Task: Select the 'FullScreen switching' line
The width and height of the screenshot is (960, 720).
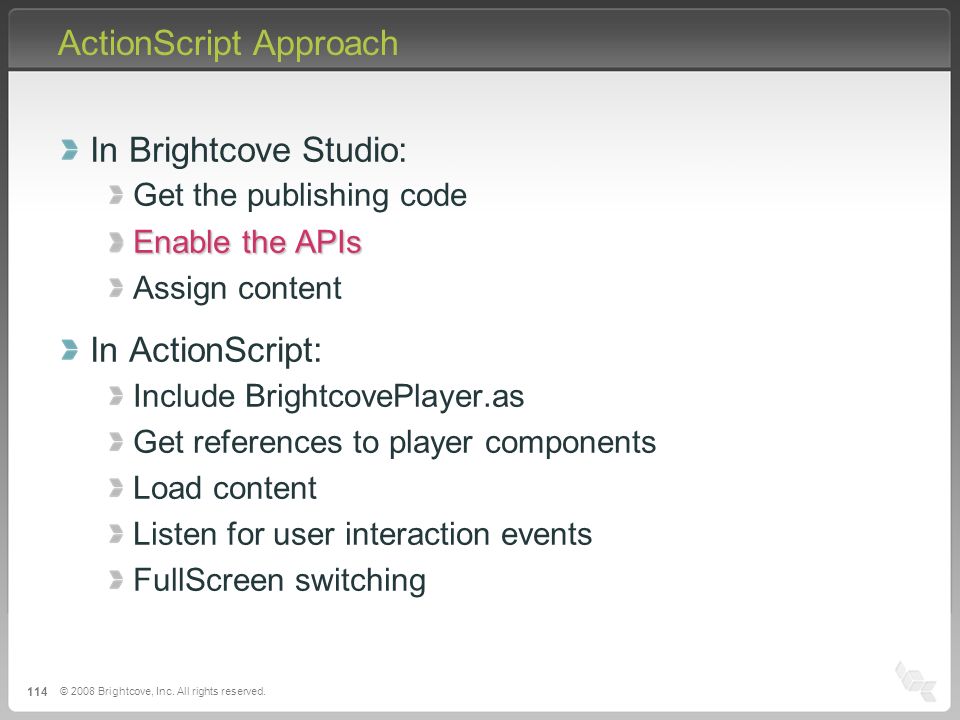Action: tap(279, 580)
